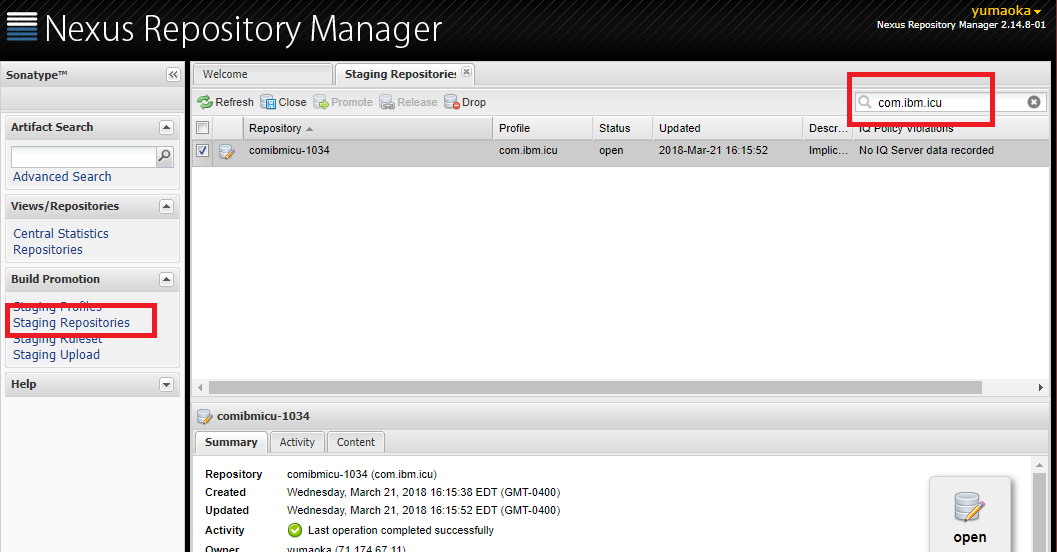Select the Staging Repositories tab
Screen dimensions: 1057x552
(x=400, y=74)
